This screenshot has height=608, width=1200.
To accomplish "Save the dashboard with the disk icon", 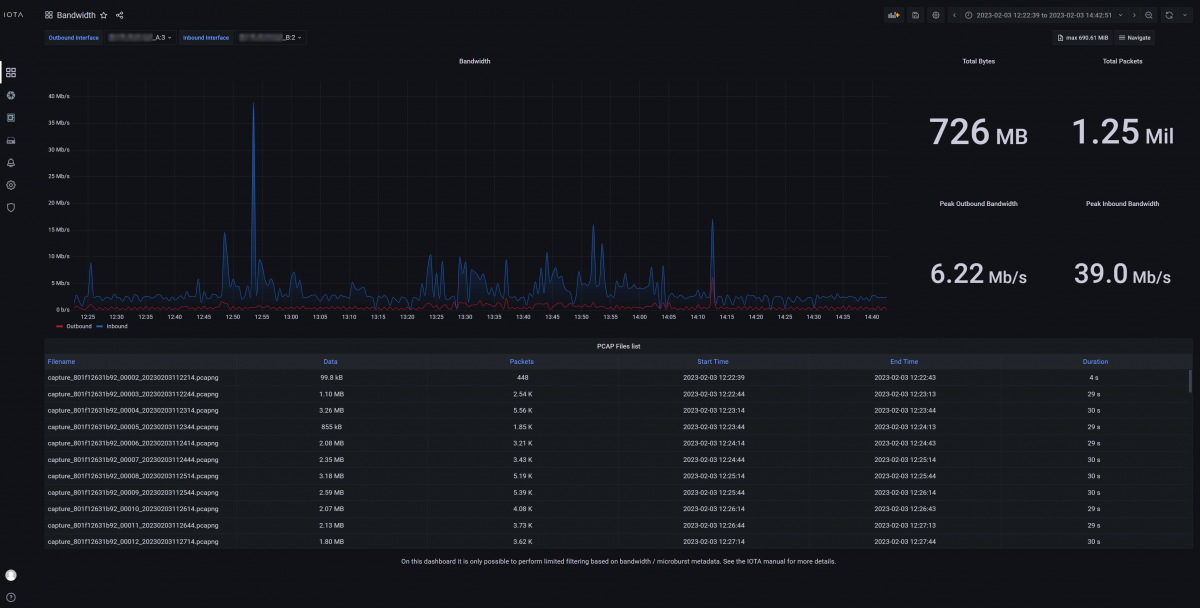I will 915,15.
